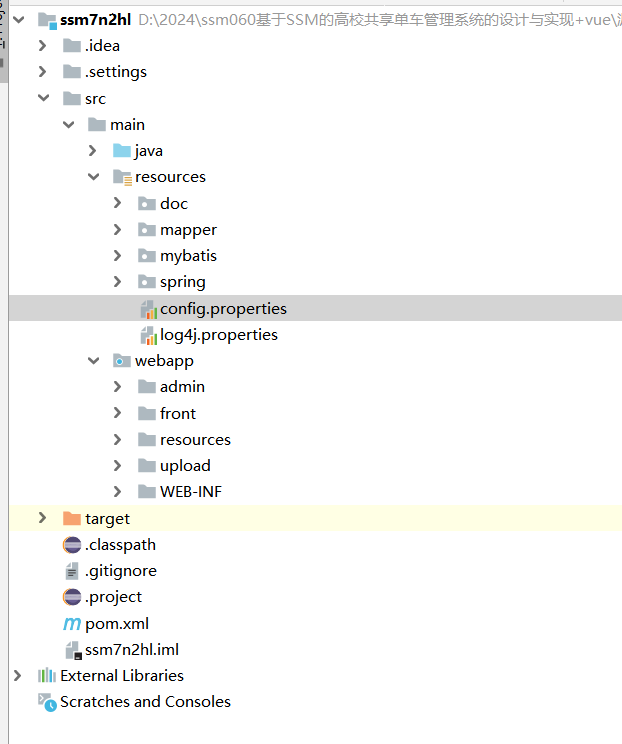Screen dimensions: 622x744
Task: Expand the mapper folder arrow
Action: (x=117, y=230)
